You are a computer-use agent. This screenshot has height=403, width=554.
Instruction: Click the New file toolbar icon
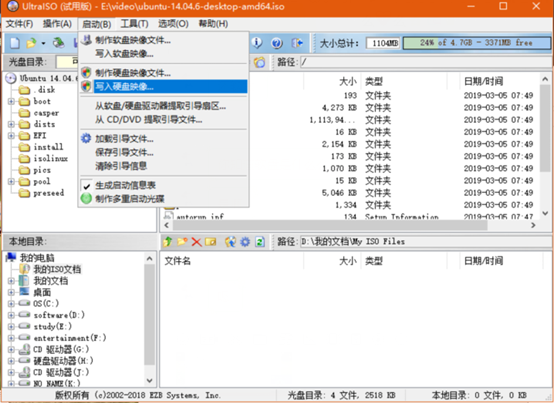click(x=14, y=43)
